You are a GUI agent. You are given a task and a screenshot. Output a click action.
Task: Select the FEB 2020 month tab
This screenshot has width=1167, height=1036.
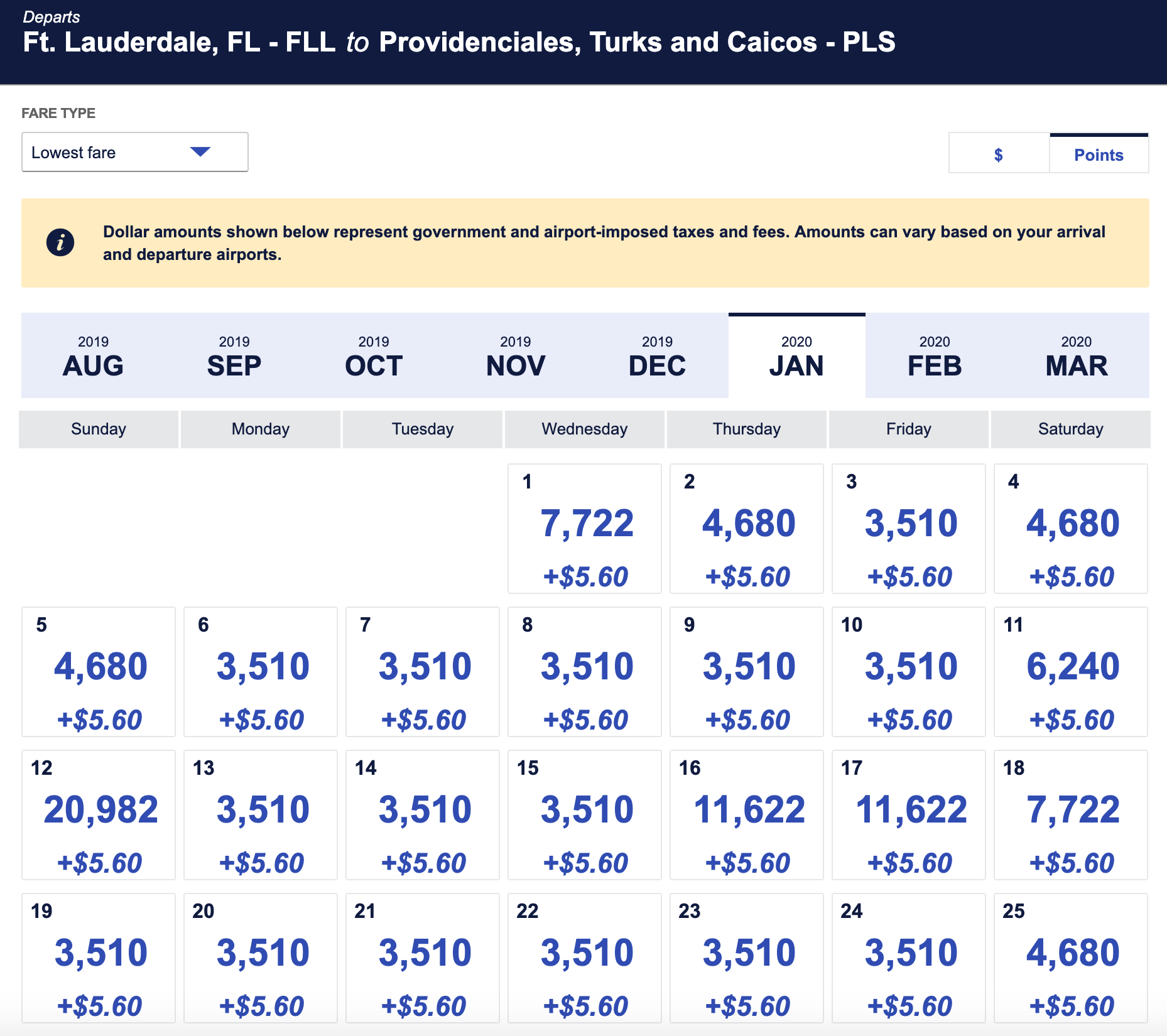(x=934, y=356)
